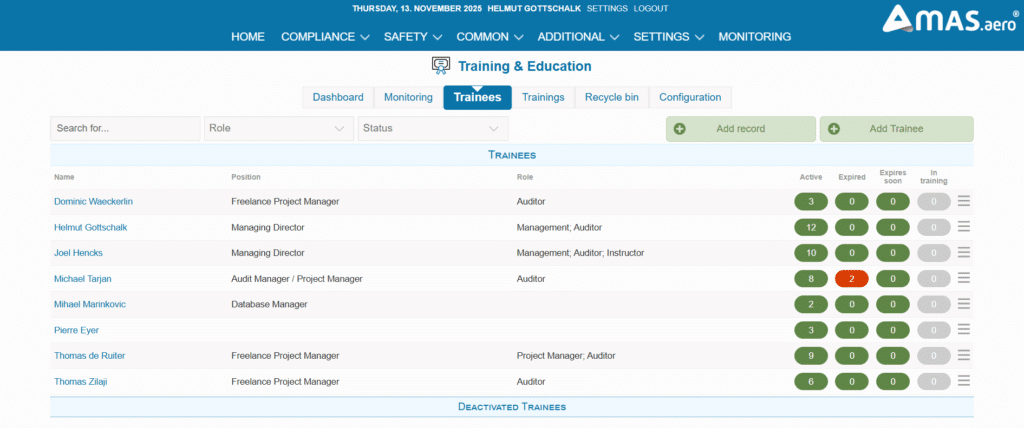This screenshot has width=1024, height=428.
Task: Switch to the Dashboard tab
Action: [338, 97]
